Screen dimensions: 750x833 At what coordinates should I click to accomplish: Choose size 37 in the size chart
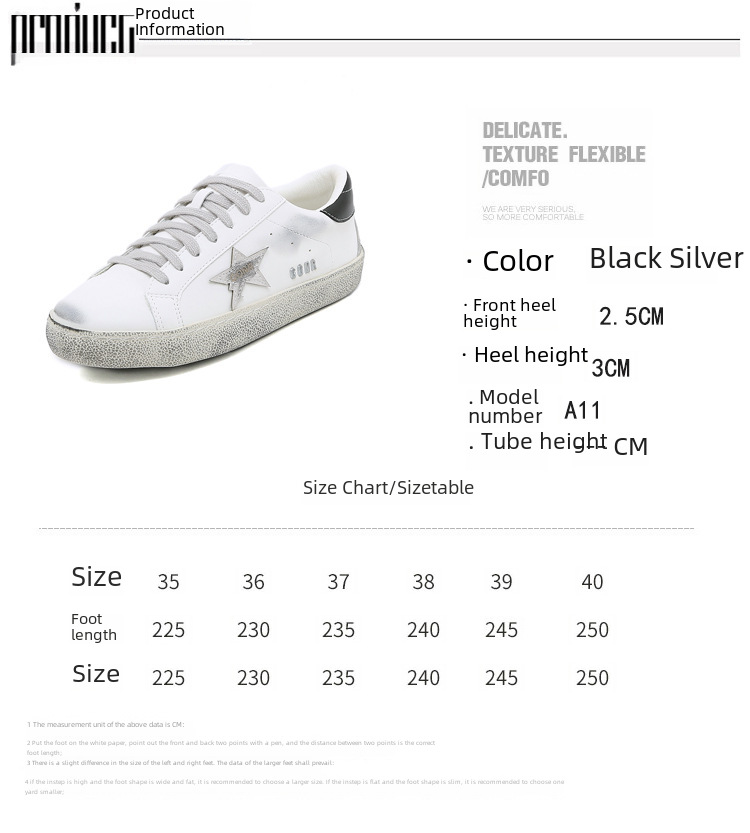(x=338, y=582)
